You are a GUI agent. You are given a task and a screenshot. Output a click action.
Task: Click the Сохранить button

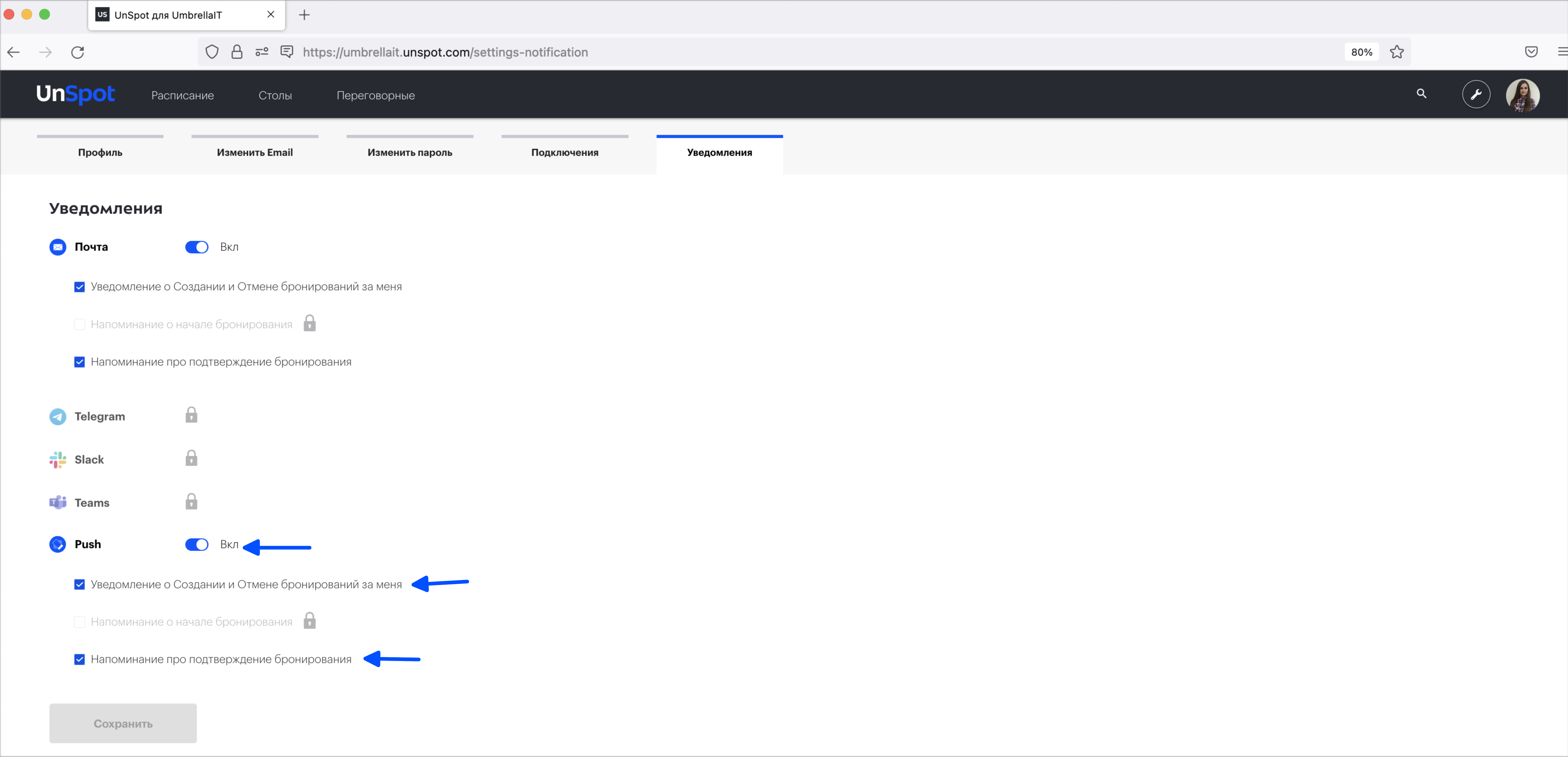click(123, 724)
